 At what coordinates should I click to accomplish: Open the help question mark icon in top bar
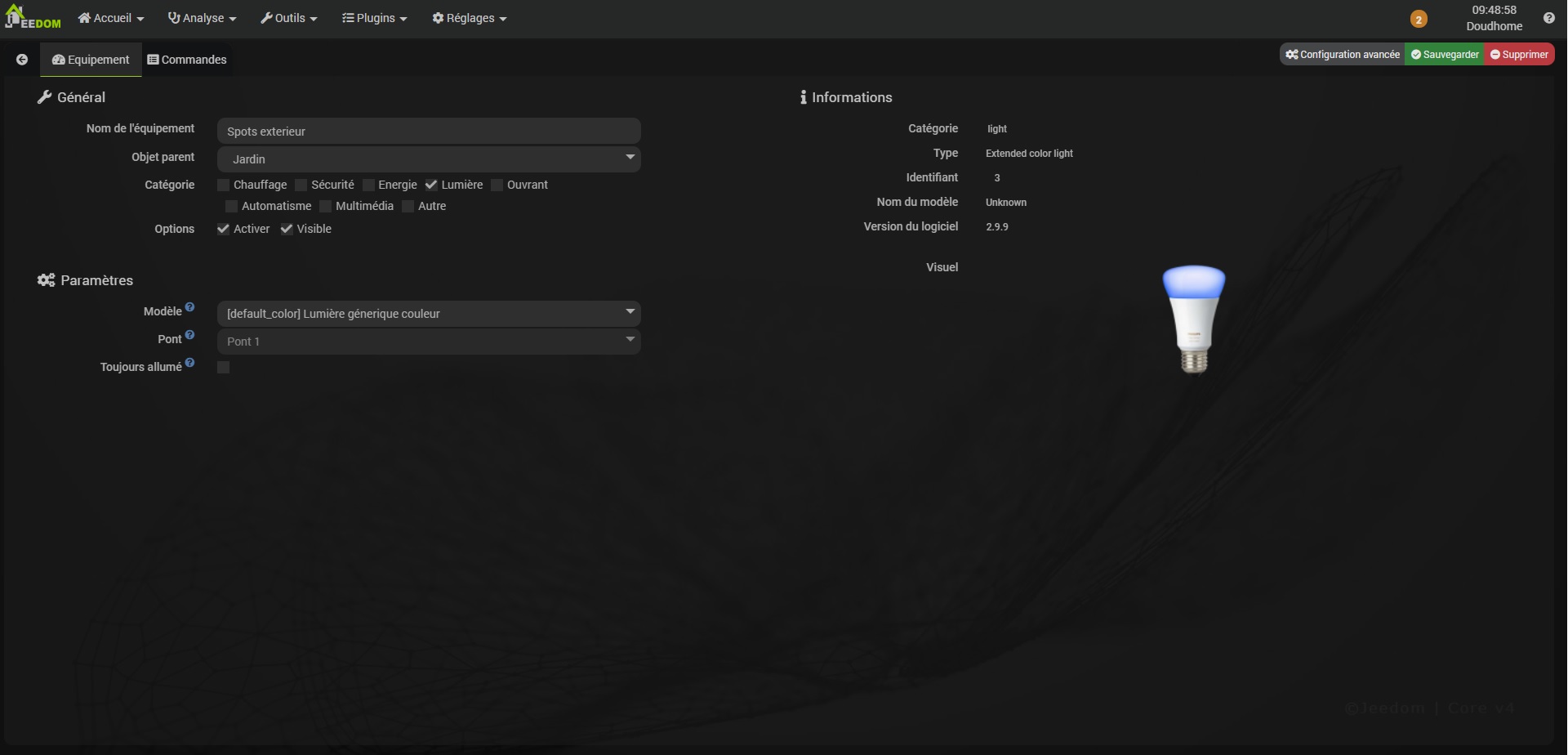(1549, 18)
